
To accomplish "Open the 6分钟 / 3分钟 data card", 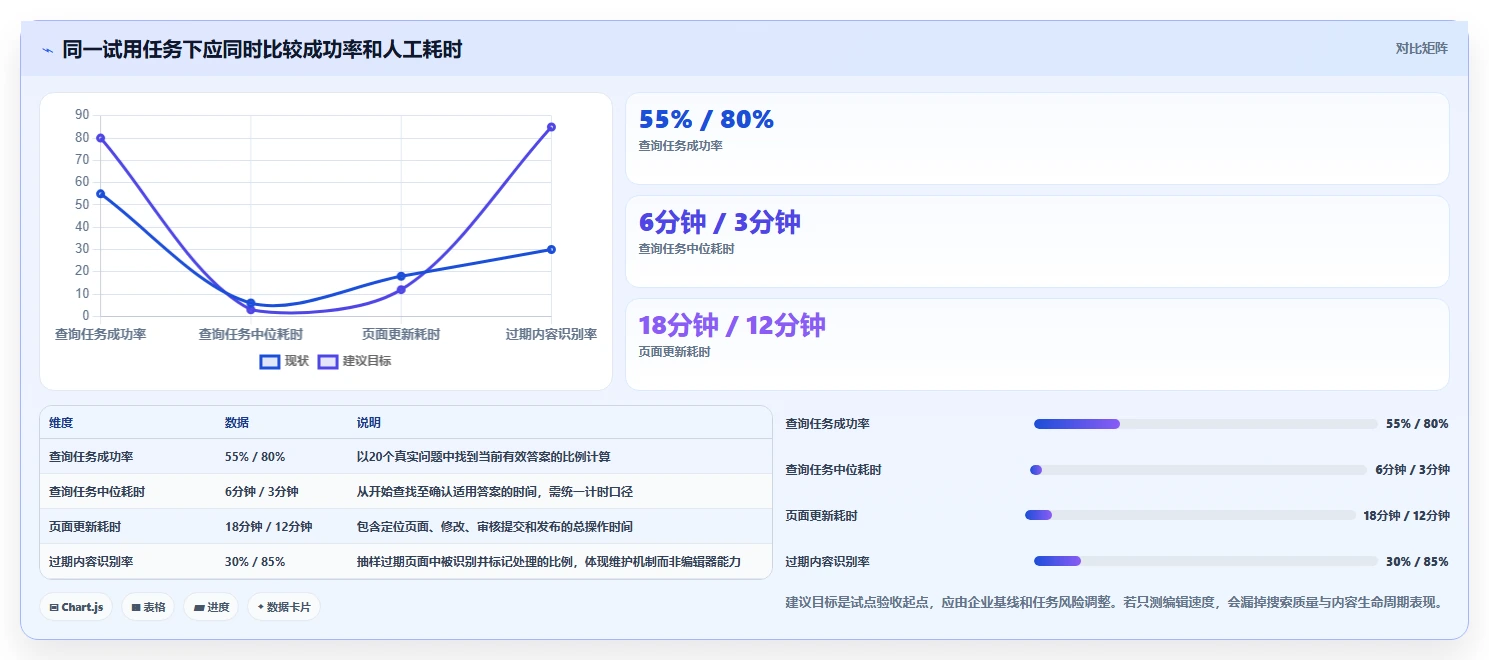I will click(x=1037, y=242).
